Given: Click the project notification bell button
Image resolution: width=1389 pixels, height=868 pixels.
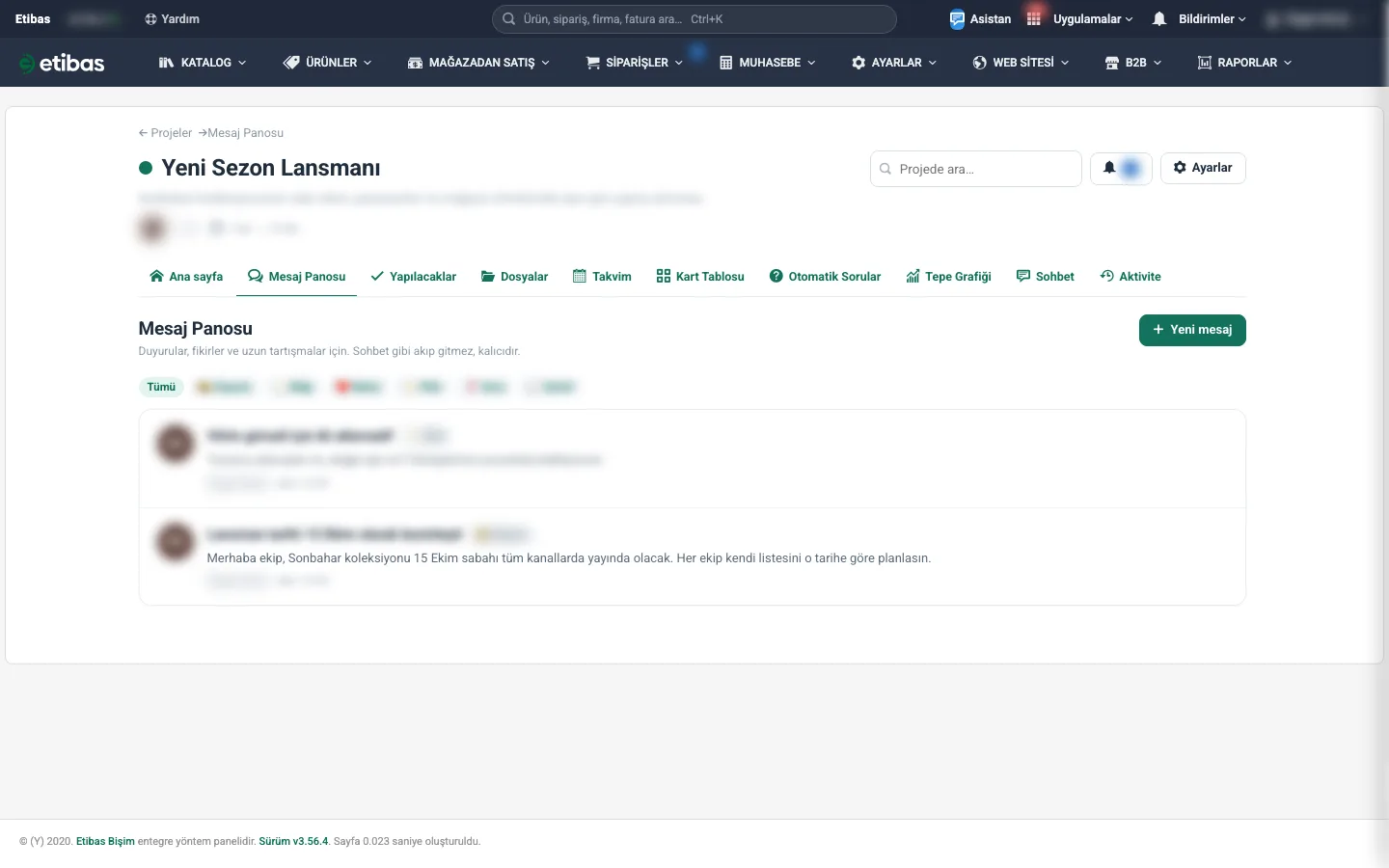Looking at the screenshot, I should click(1121, 168).
